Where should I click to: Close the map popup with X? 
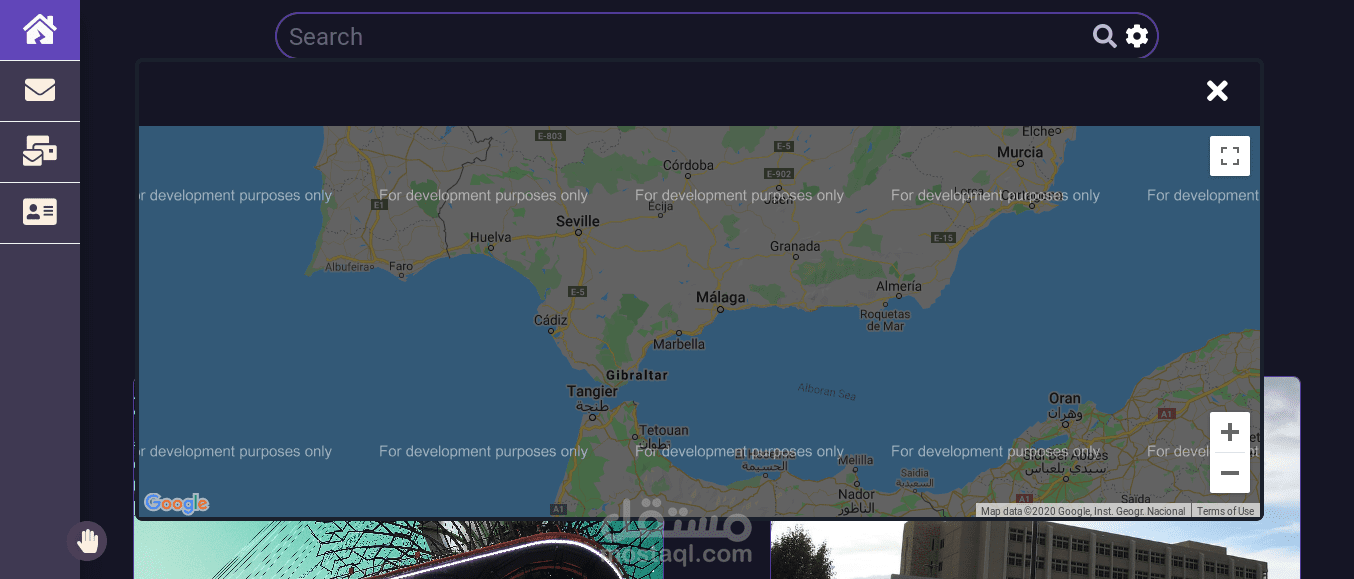coord(1217,91)
